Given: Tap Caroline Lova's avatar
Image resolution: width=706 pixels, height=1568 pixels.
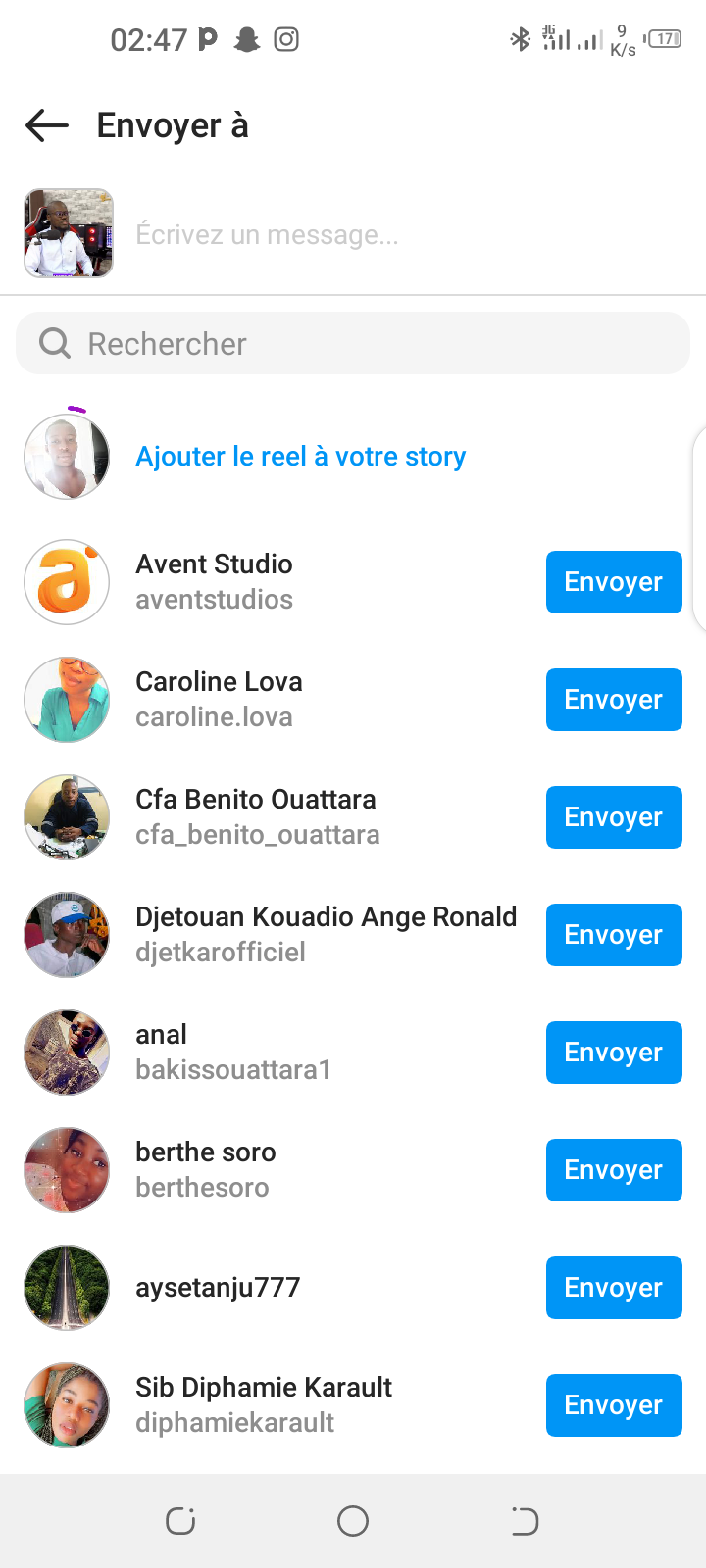Looking at the screenshot, I should coord(67,700).
